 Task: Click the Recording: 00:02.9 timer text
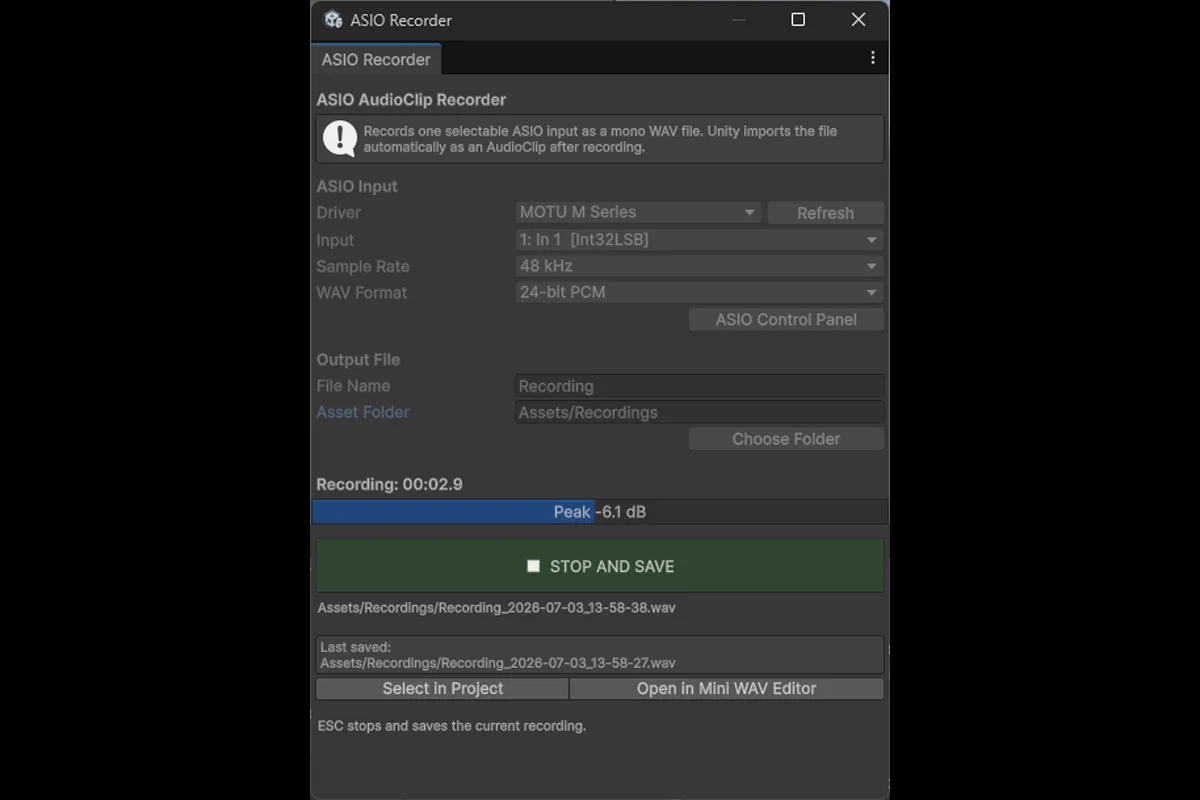click(x=390, y=484)
